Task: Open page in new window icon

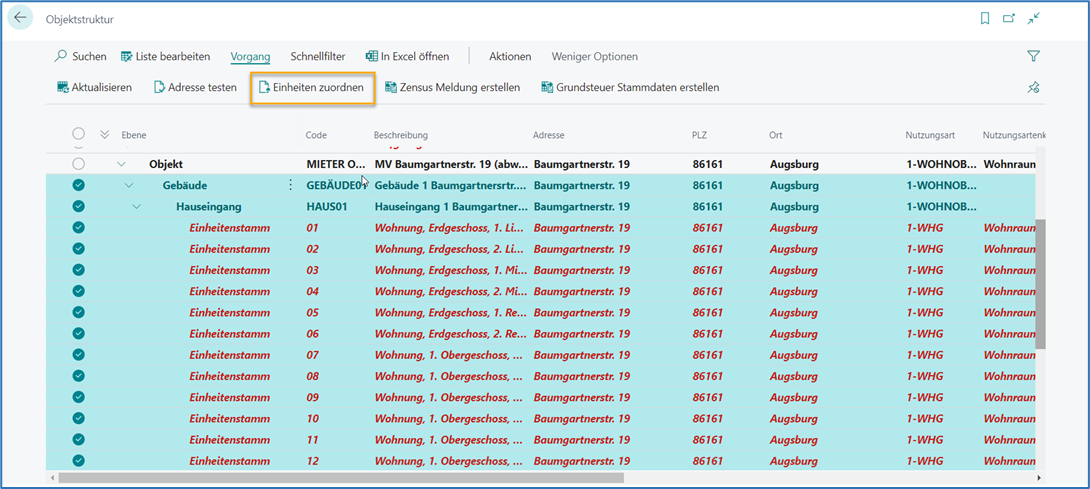Action: coord(1009,18)
